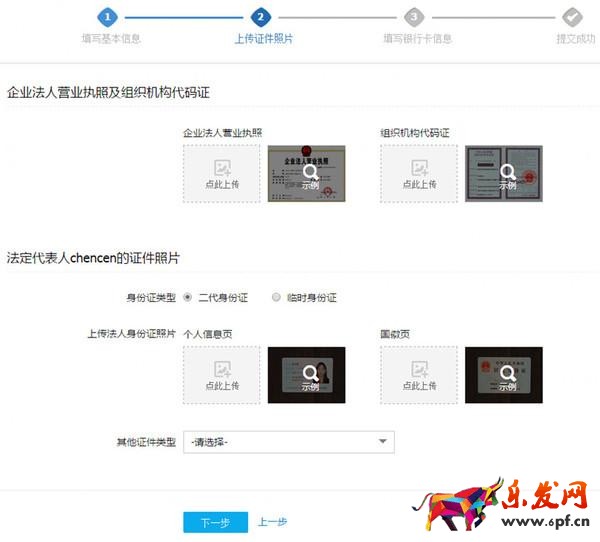View 企业法人营业执照 example magnifier

pos(307,173)
